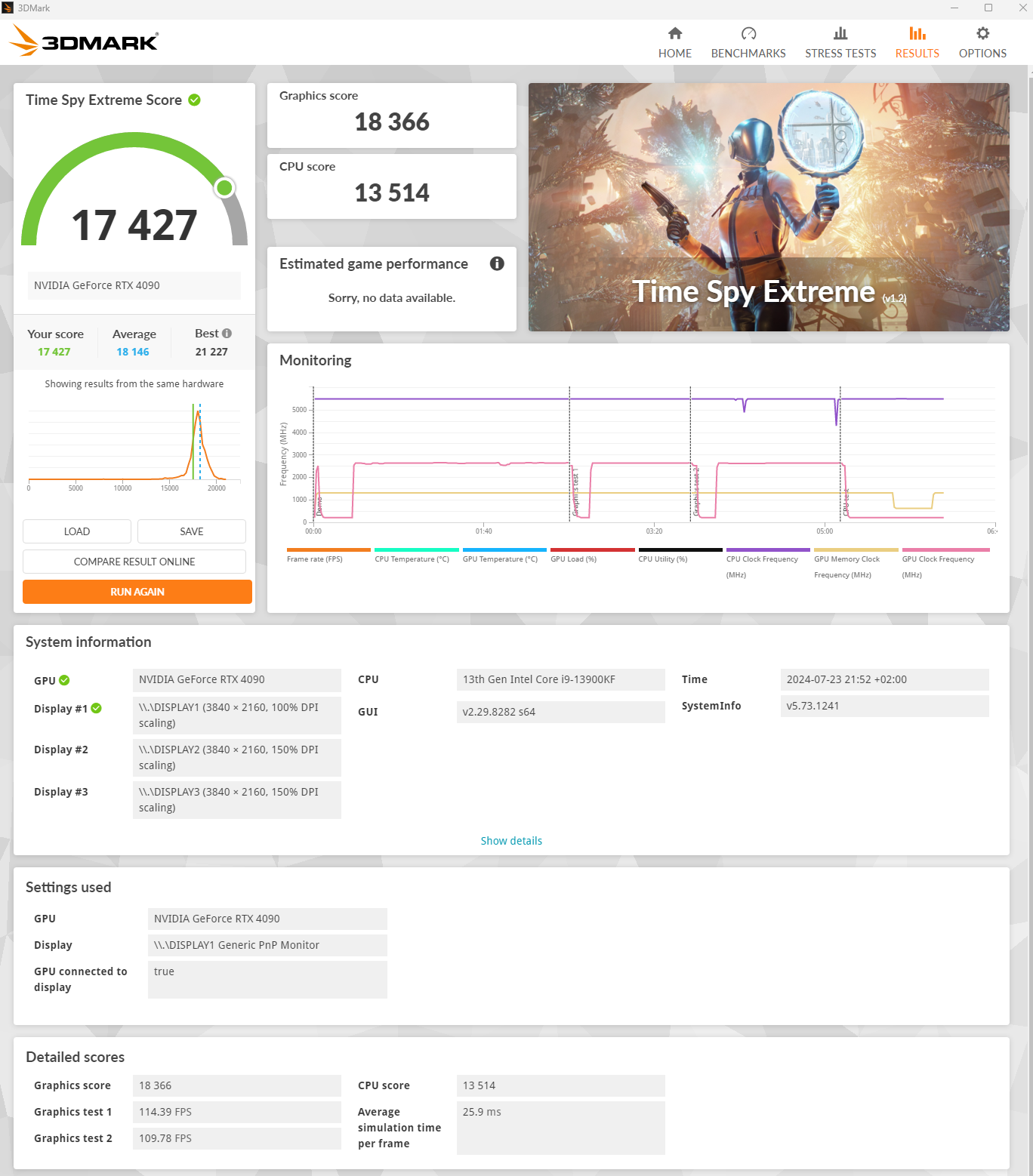Viewport: 1033px width, 1176px height.
Task: Click the Time Spy Extreme benchmark image
Action: click(x=769, y=207)
